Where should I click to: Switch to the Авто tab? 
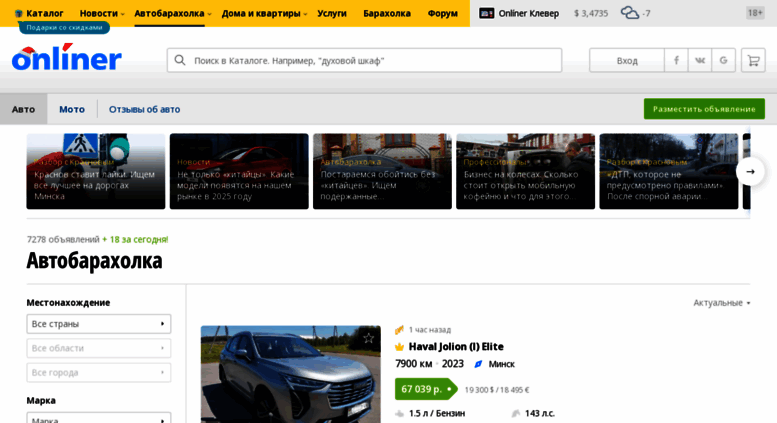(x=23, y=109)
